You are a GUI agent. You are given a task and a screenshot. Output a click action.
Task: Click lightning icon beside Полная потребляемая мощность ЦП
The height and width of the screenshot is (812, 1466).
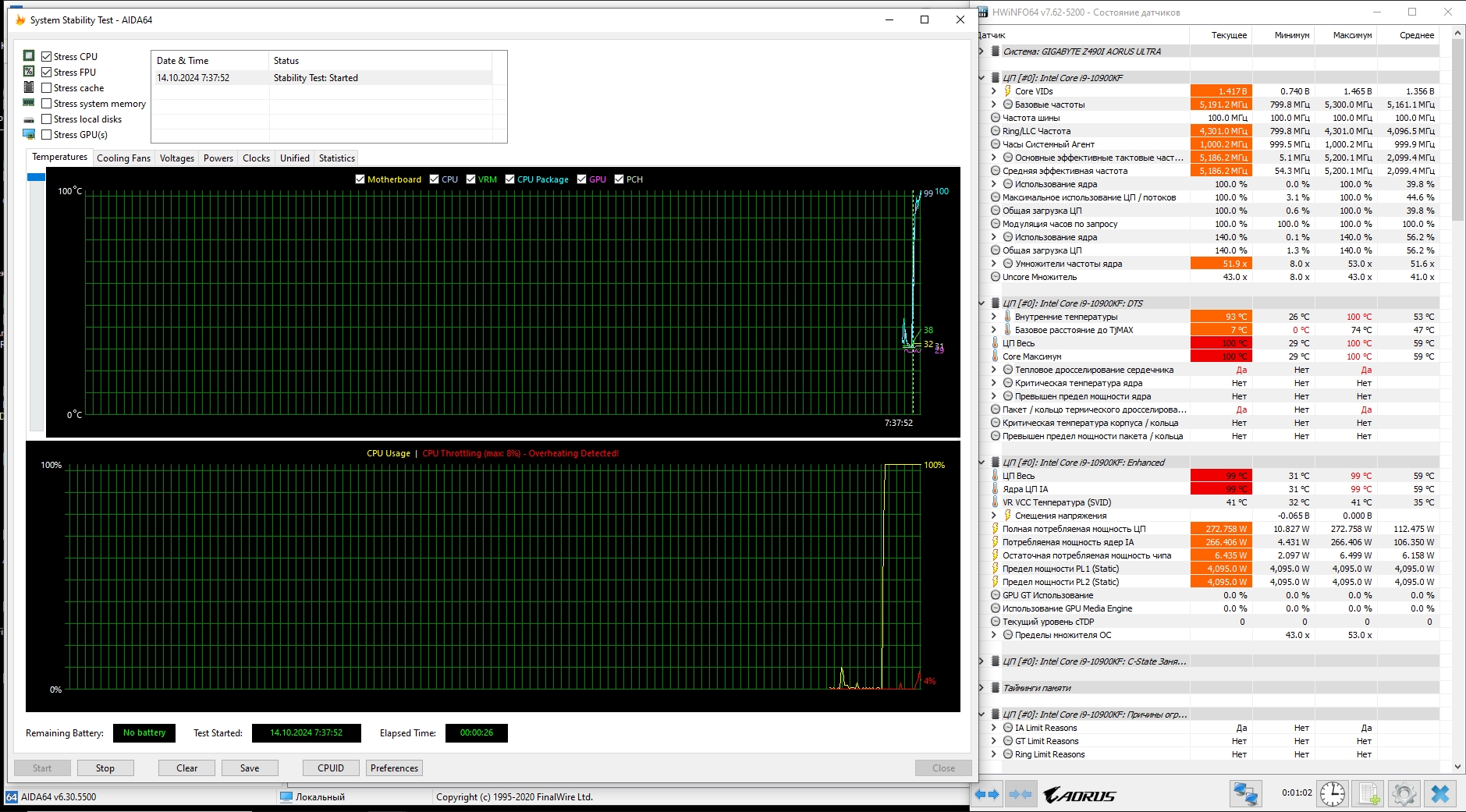point(996,529)
